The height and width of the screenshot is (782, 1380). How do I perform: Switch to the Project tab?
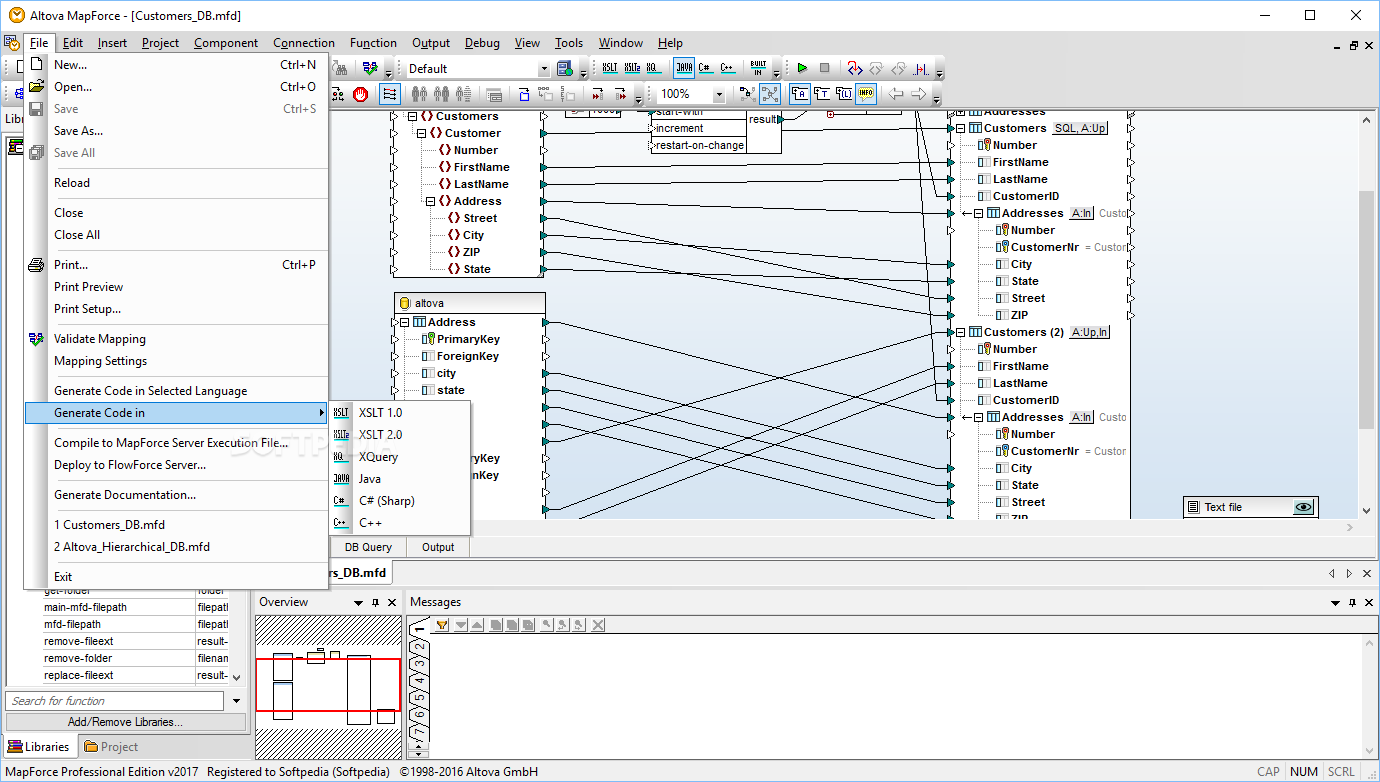111,747
